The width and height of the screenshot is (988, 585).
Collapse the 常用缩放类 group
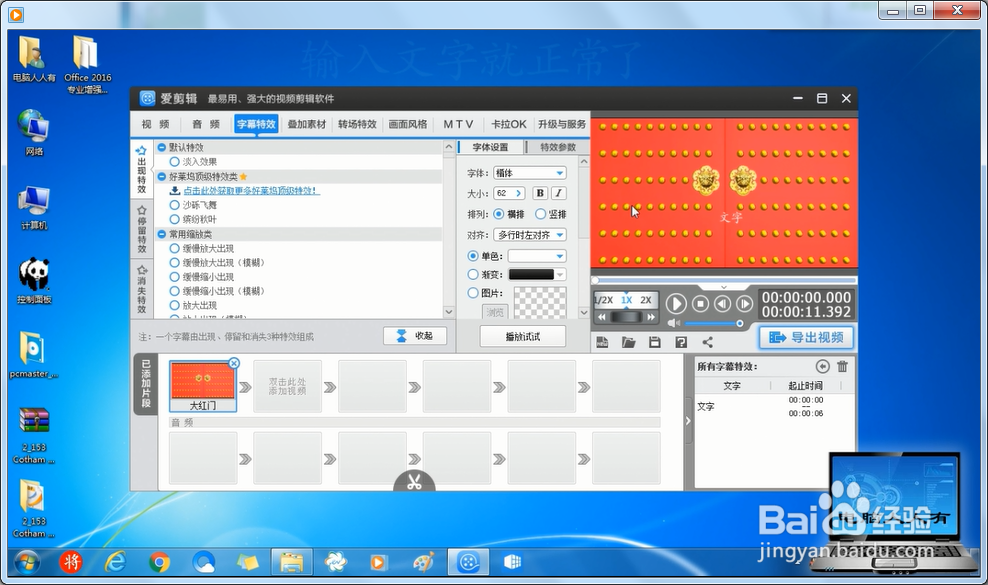pyautogui.click(x=162, y=234)
